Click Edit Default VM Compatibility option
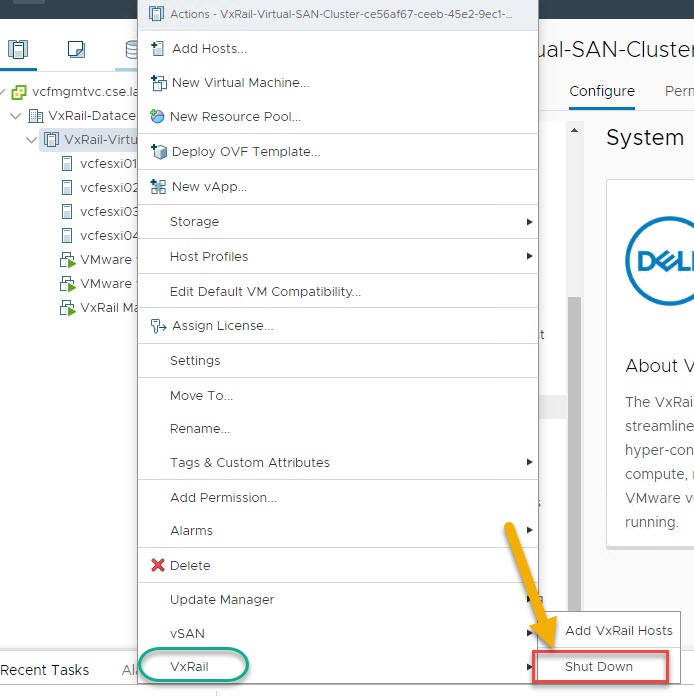Image resolution: width=694 pixels, height=696 pixels. (265, 292)
